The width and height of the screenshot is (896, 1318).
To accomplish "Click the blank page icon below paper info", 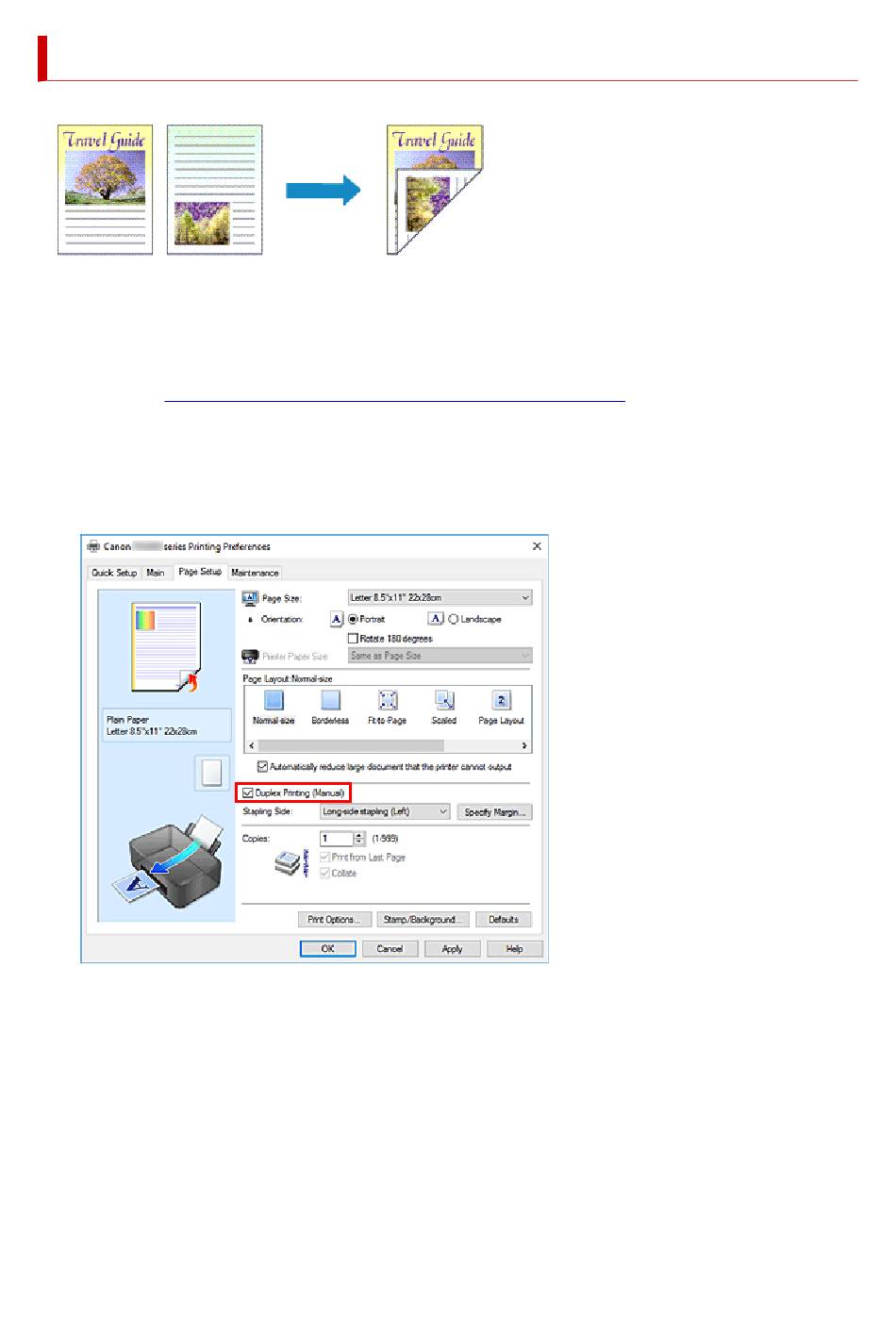I will [211, 773].
